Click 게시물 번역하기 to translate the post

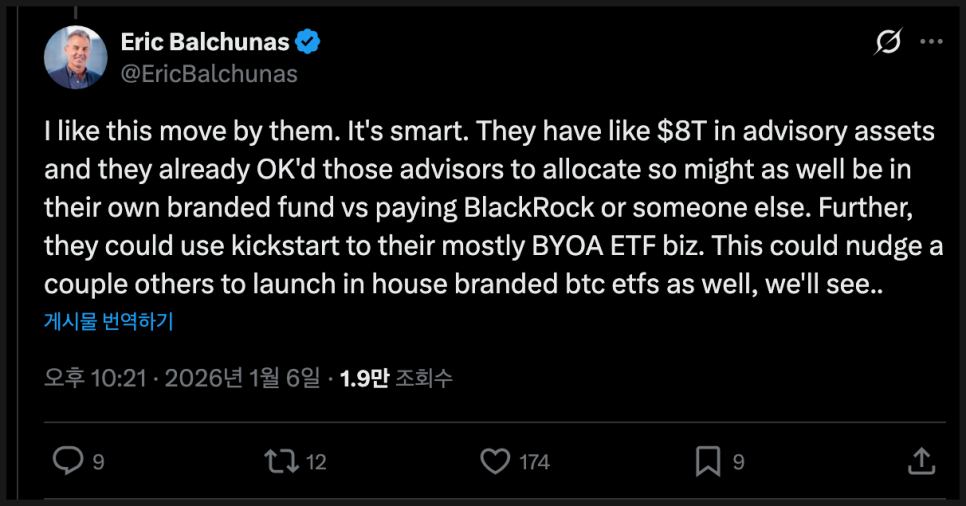108,322
